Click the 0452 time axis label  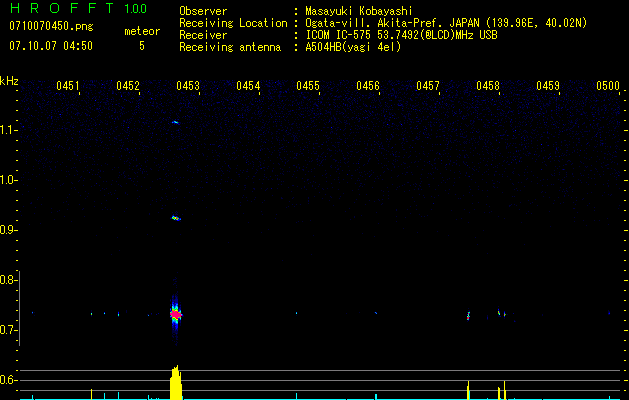[x=128, y=86]
